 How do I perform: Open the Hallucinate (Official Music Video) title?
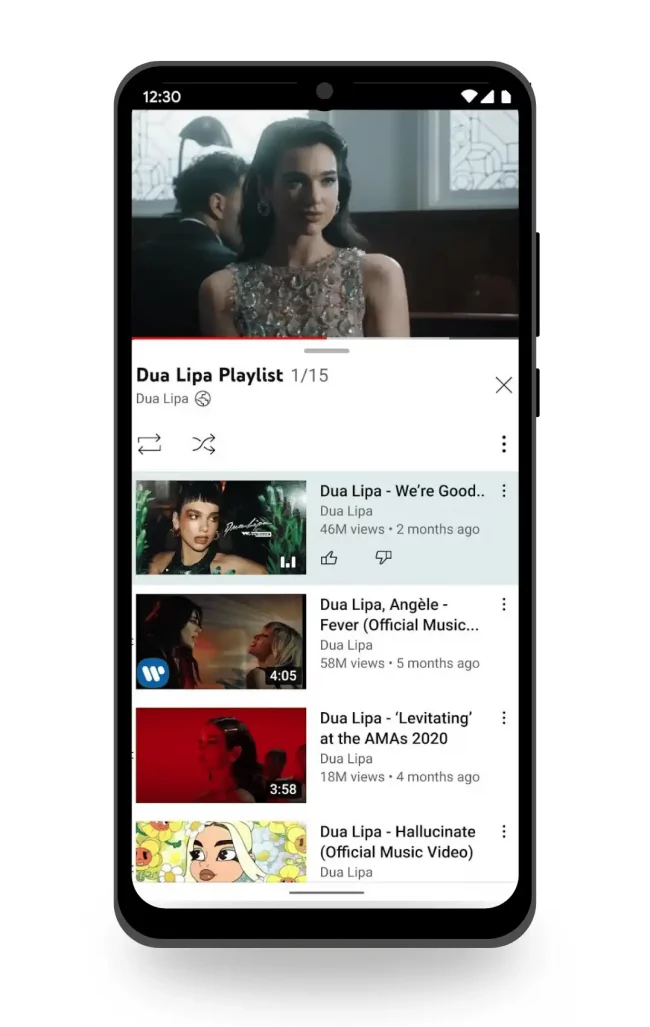point(397,842)
